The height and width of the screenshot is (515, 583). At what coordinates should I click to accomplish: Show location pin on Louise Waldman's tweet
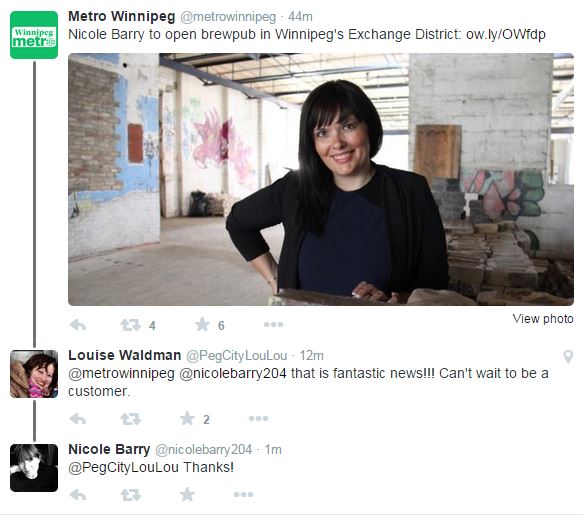[x=568, y=356]
